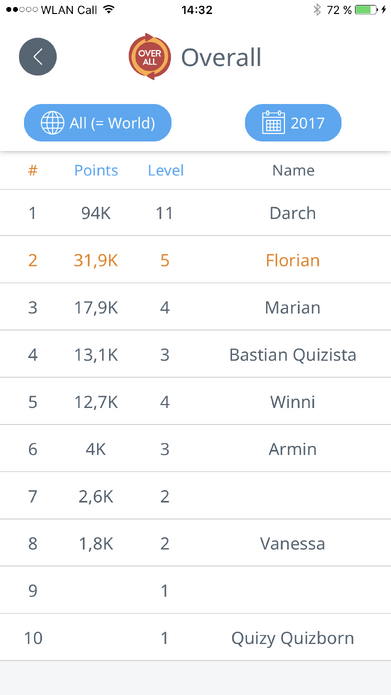The image size is (391, 695).
Task: Tap the Bluetooth status icon
Action: click(317, 10)
